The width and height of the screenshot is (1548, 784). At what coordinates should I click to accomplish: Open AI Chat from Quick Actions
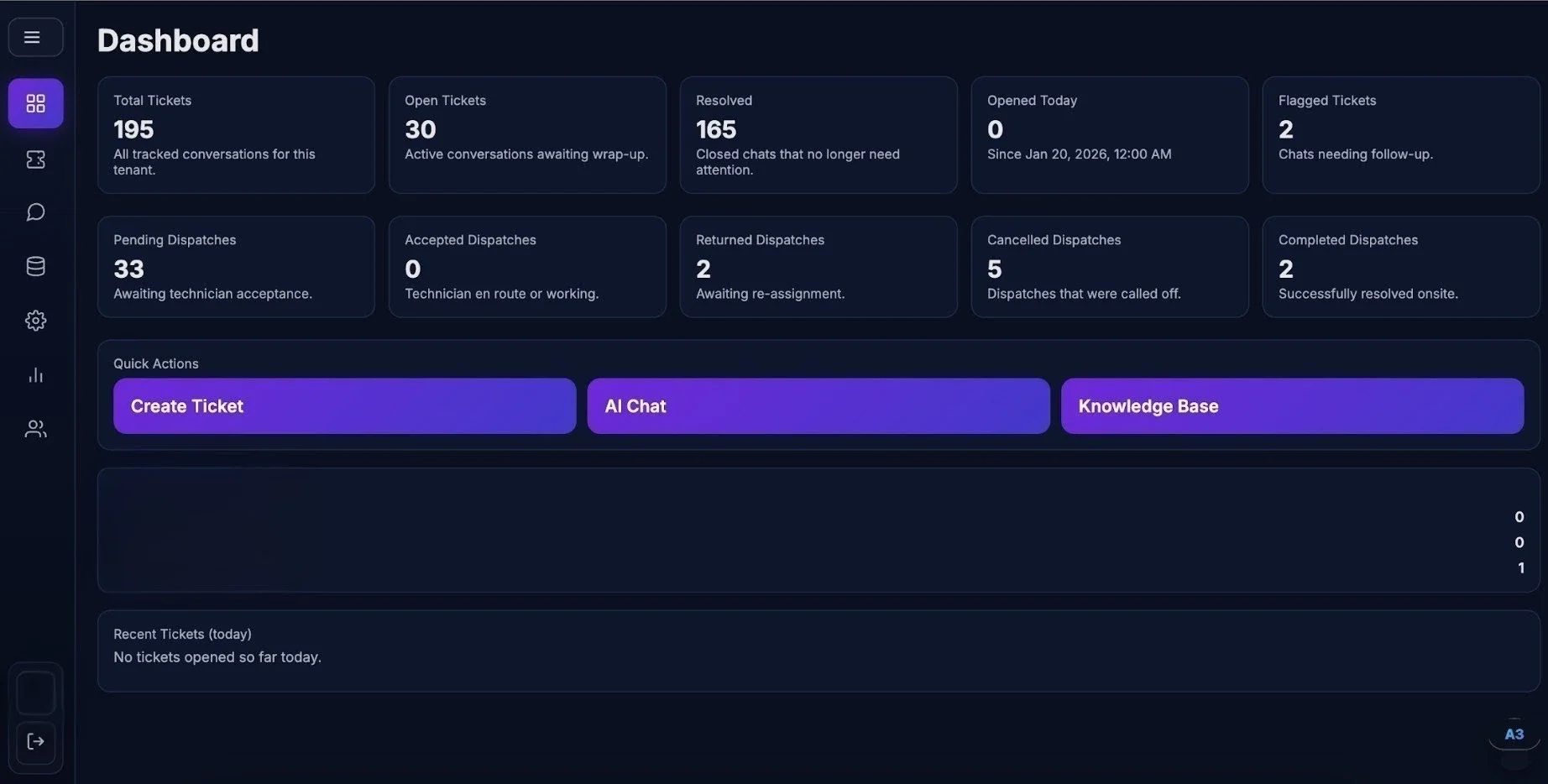click(x=818, y=405)
